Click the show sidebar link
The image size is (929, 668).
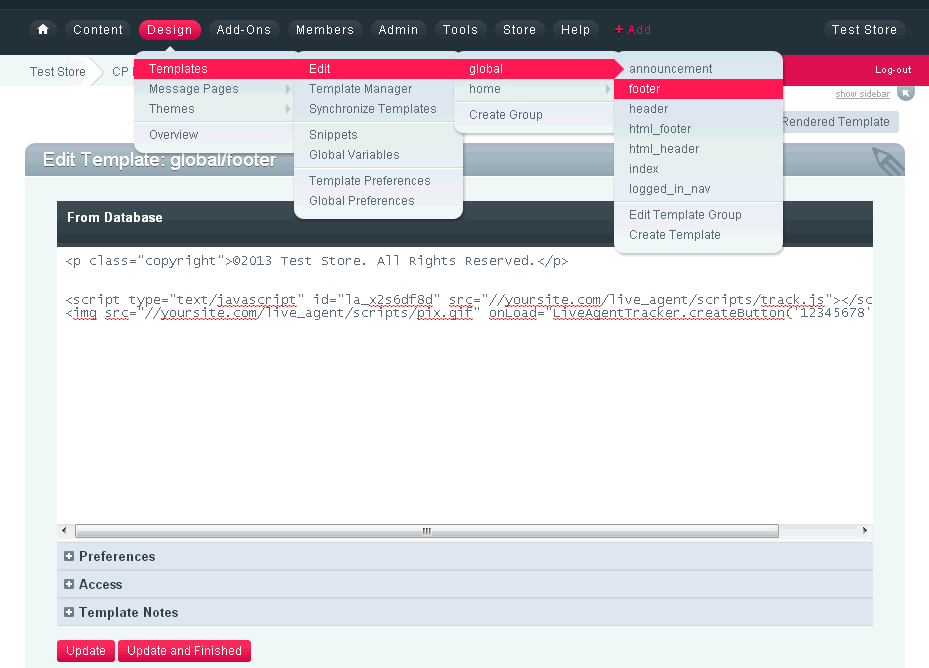[861, 93]
